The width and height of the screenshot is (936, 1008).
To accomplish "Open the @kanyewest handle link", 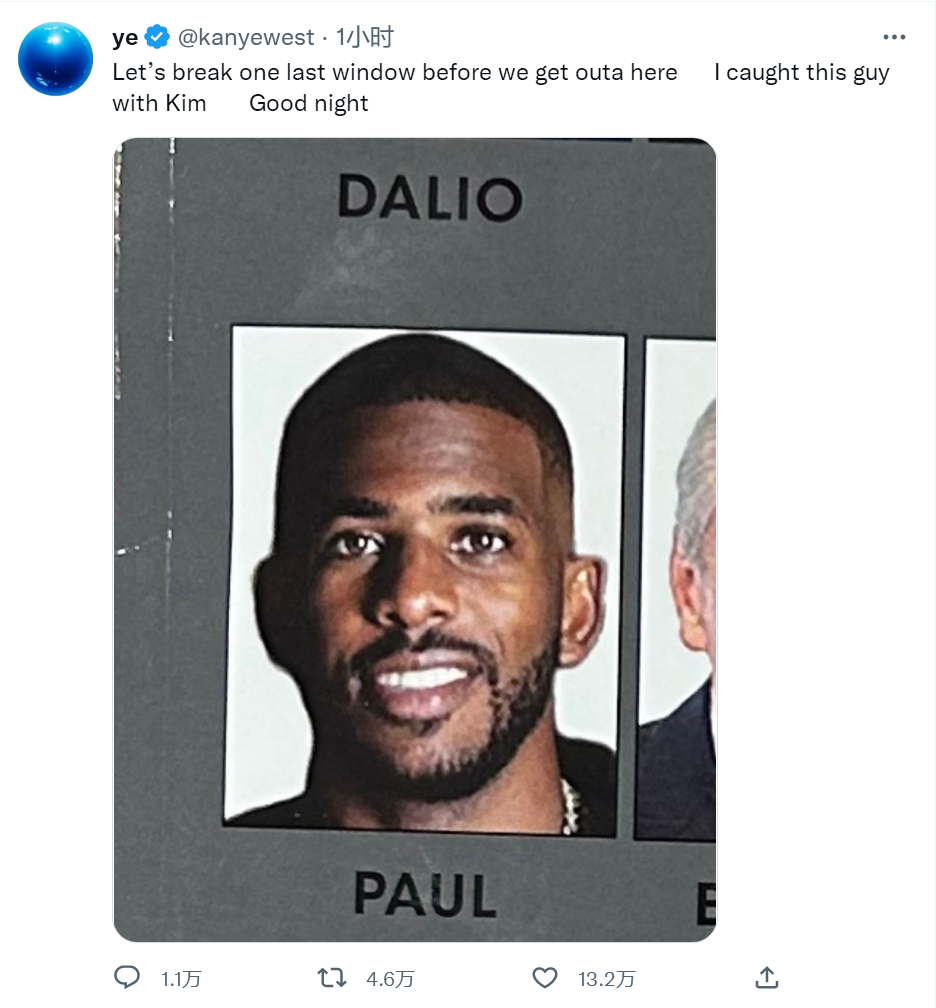I will point(246,37).
